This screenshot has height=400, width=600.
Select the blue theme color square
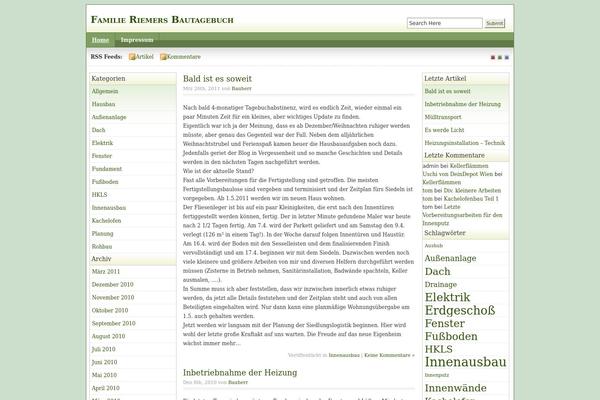506,57
